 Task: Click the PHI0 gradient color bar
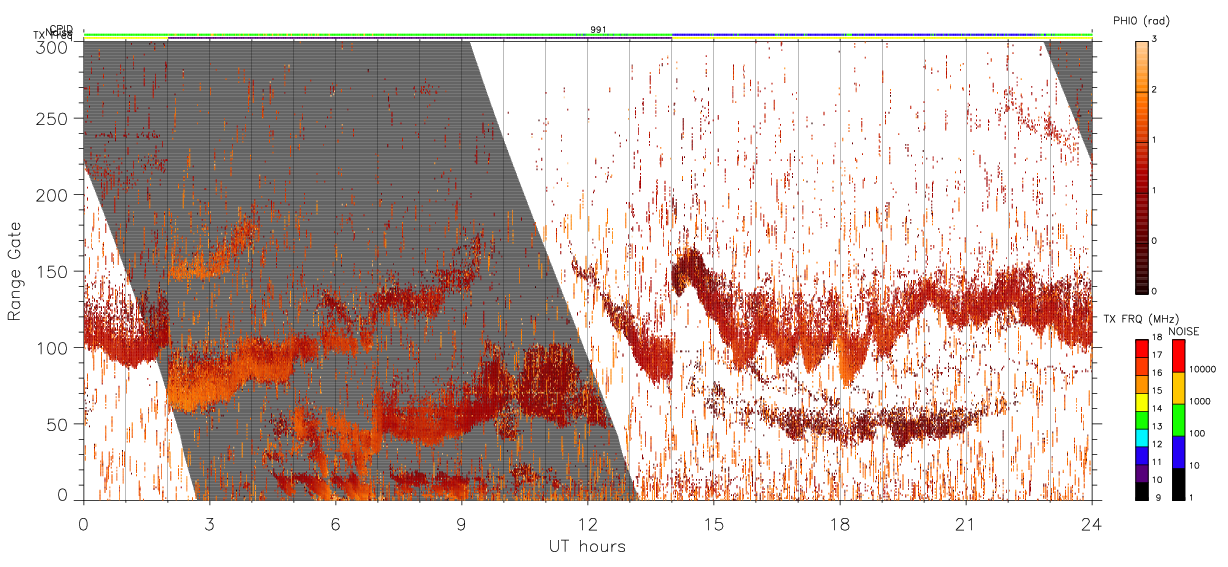[1142, 167]
